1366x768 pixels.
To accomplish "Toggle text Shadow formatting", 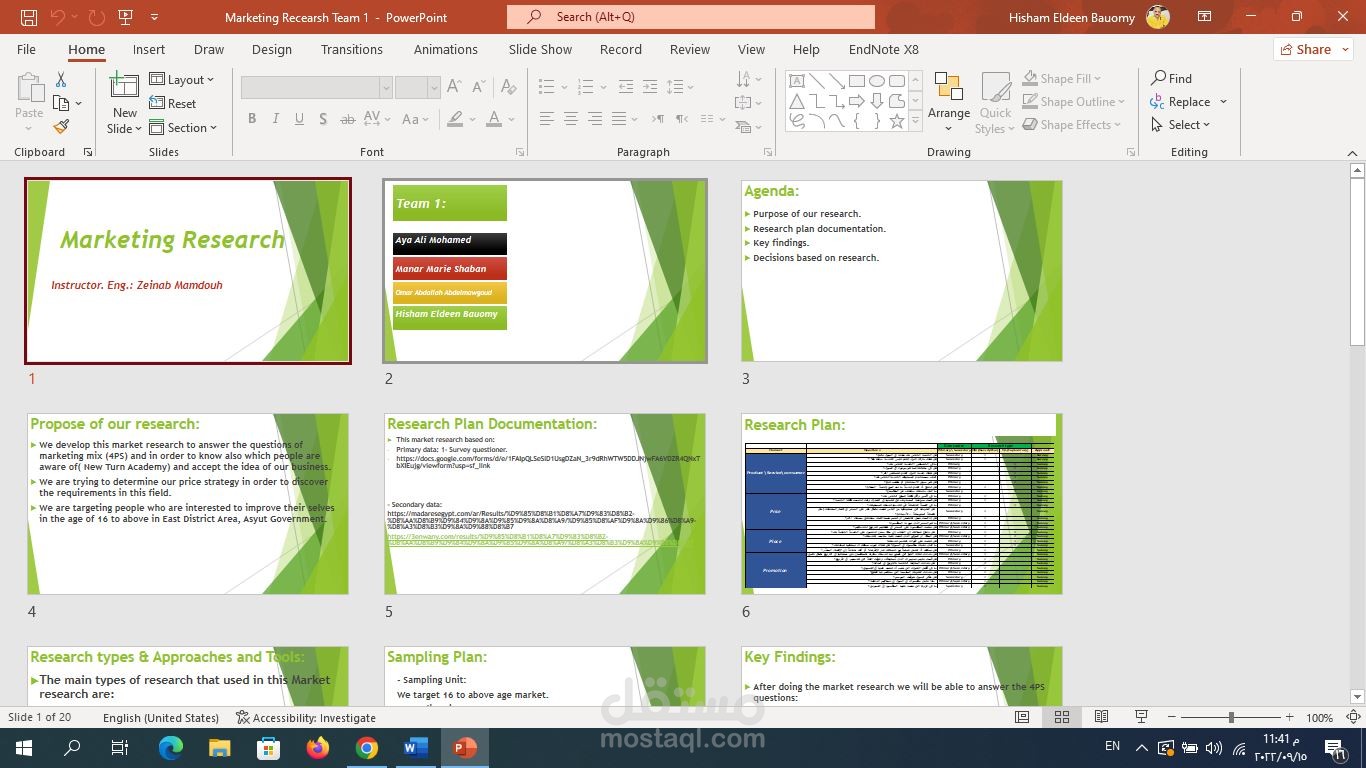I will [322, 119].
